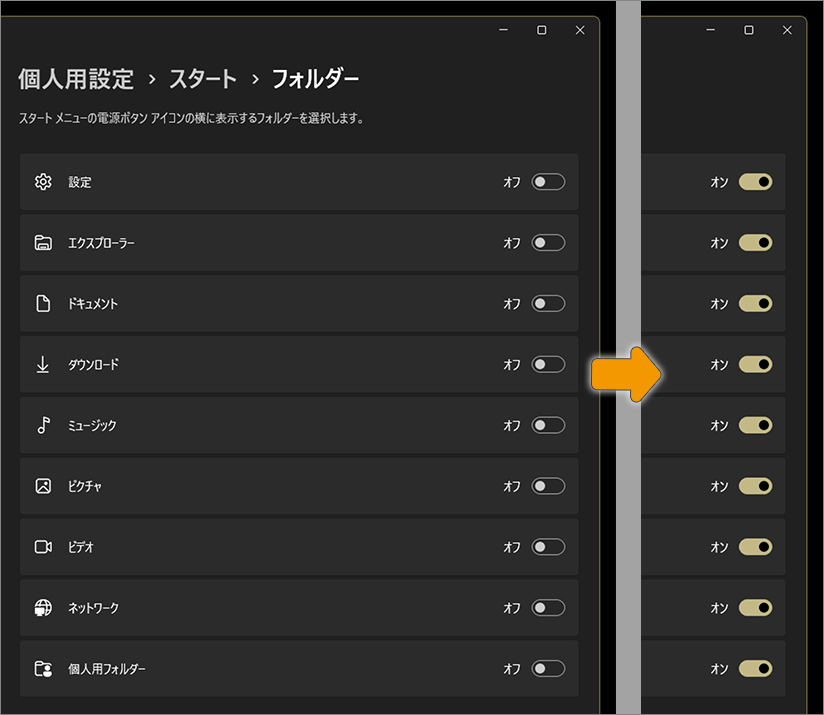Turn on the エクスプローラー toggle in left window
The image size is (824, 715).
(x=548, y=243)
